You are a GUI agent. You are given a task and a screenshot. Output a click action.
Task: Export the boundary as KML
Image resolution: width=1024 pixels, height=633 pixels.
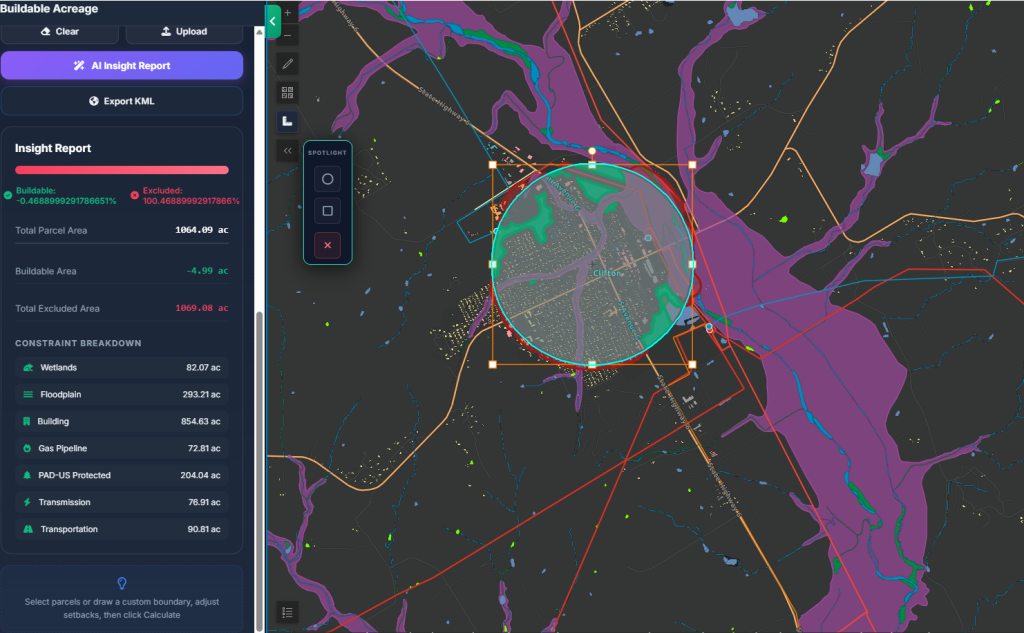(122, 101)
